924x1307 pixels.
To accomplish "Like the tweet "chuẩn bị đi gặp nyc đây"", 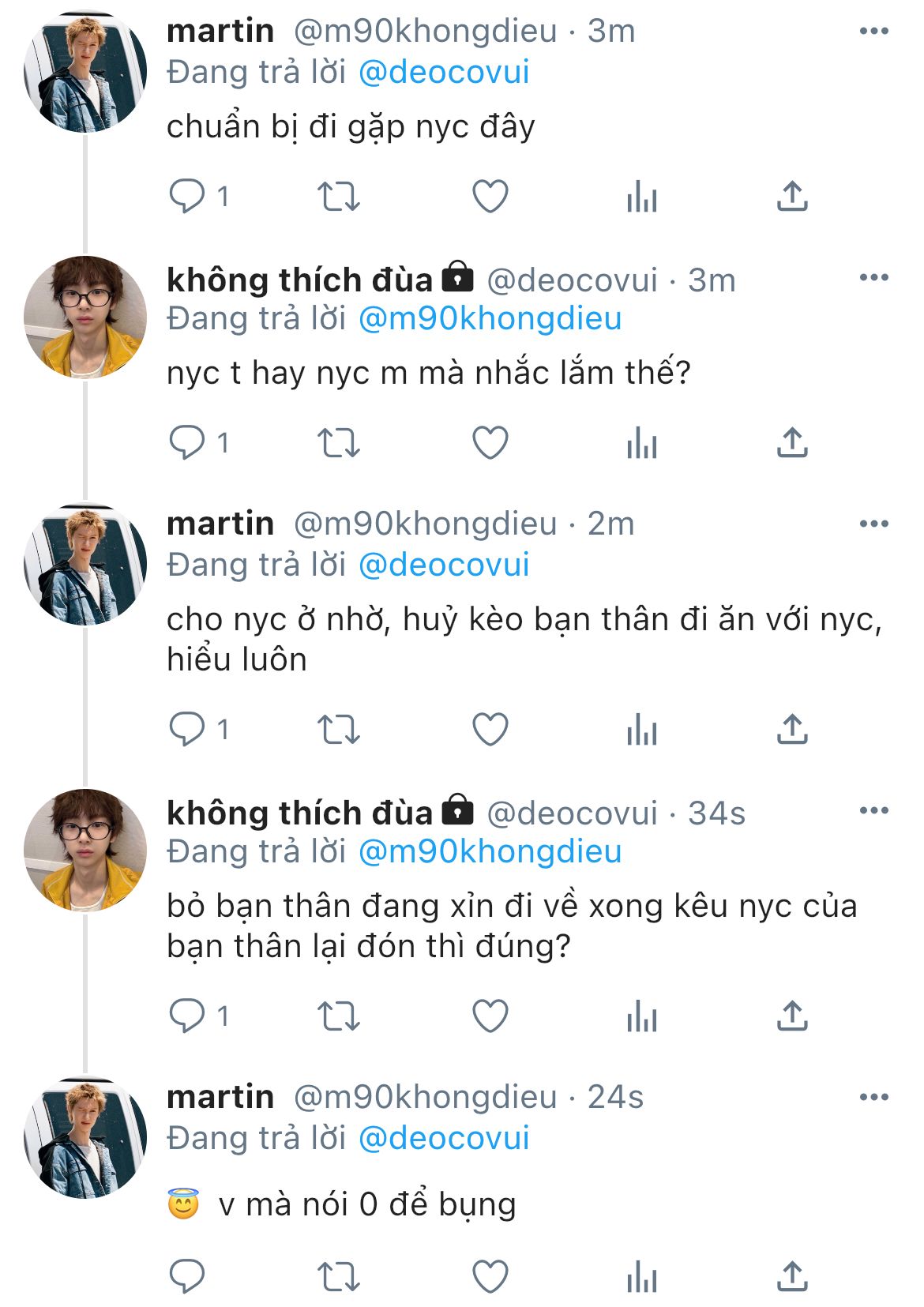I will pos(490,197).
